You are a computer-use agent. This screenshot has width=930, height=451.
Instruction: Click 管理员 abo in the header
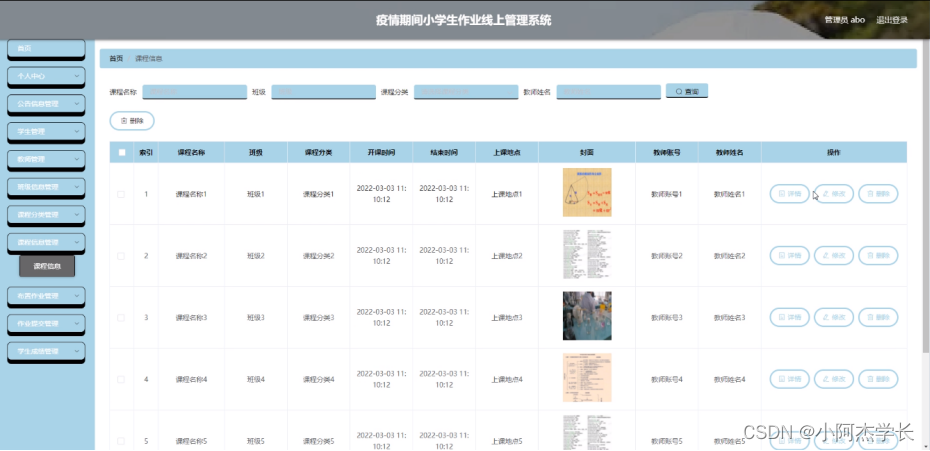(x=845, y=20)
